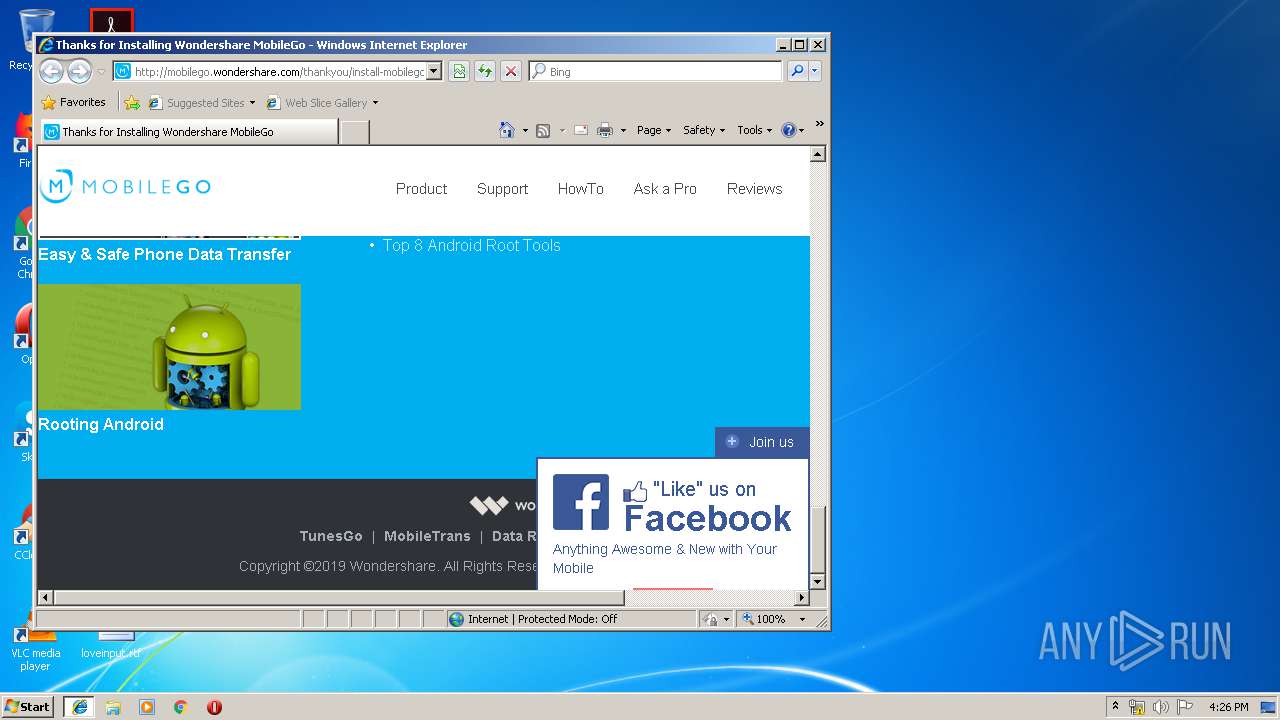
Task: Click the browser Forward arrow button
Action: [79, 71]
